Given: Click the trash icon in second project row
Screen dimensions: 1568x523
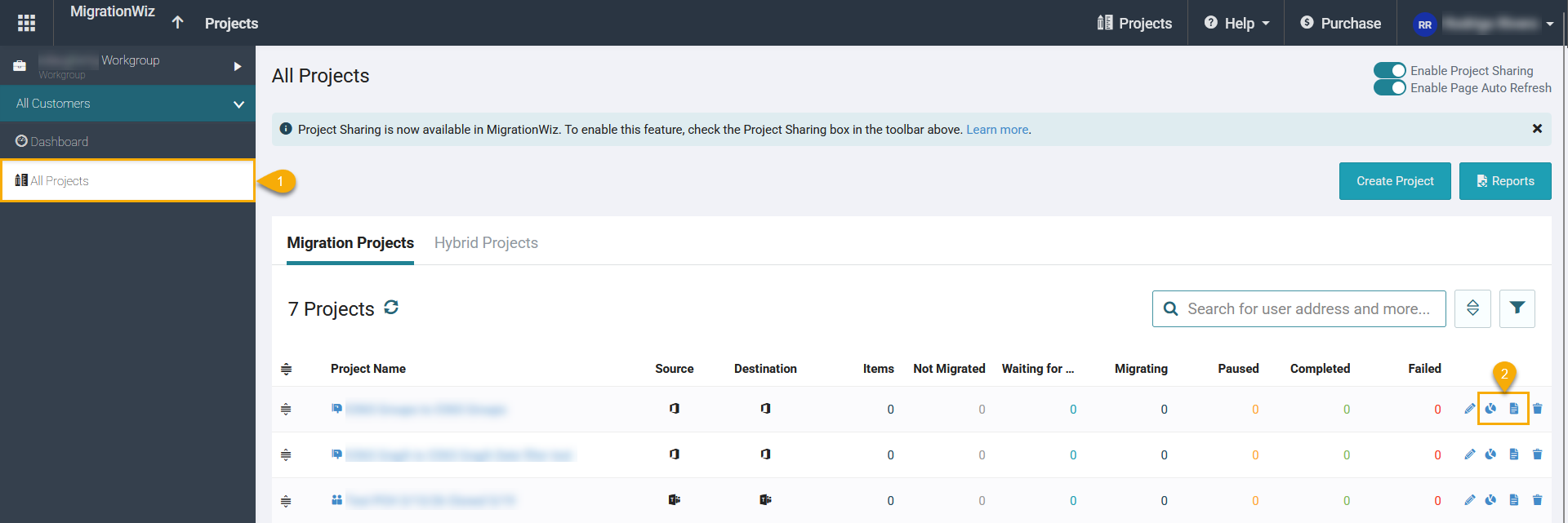Looking at the screenshot, I should click(x=1537, y=454).
